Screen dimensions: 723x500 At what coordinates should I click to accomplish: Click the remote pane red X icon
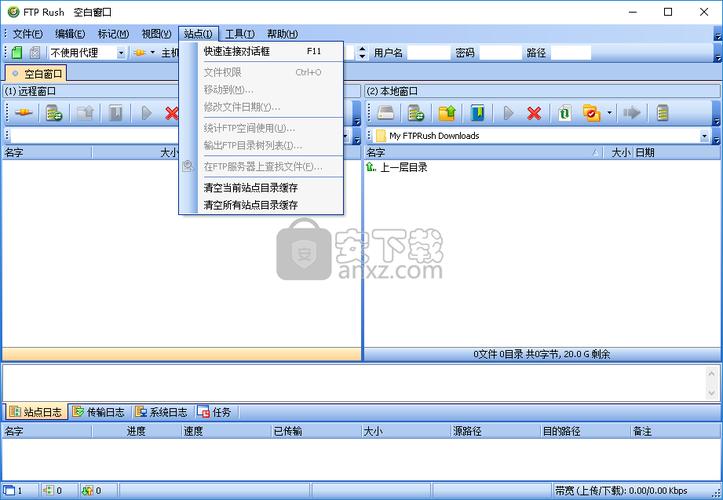click(x=172, y=113)
